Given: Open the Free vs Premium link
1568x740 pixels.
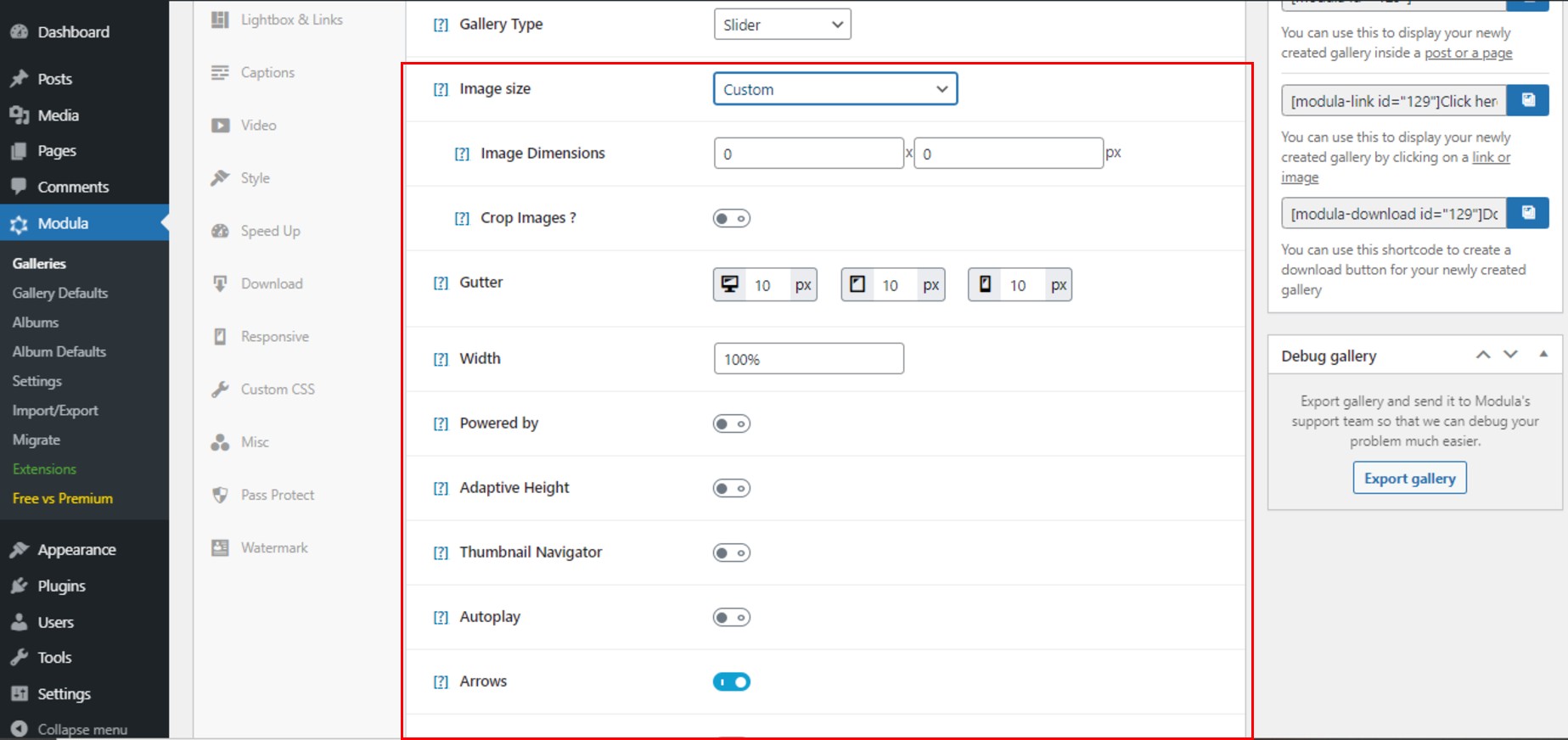Looking at the screenshot, I should click(63, 498).
